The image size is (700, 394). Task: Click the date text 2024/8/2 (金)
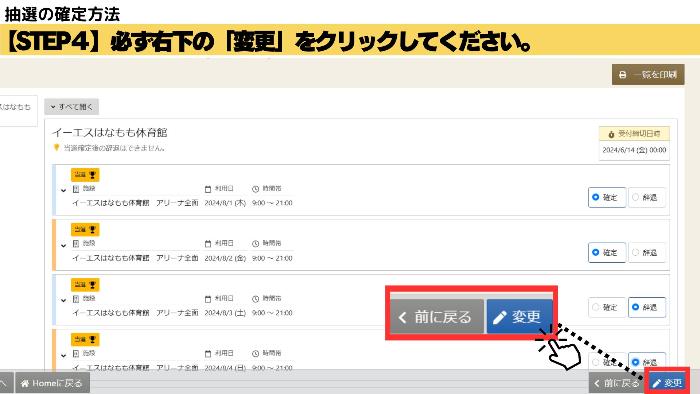[x=225, y=258]
